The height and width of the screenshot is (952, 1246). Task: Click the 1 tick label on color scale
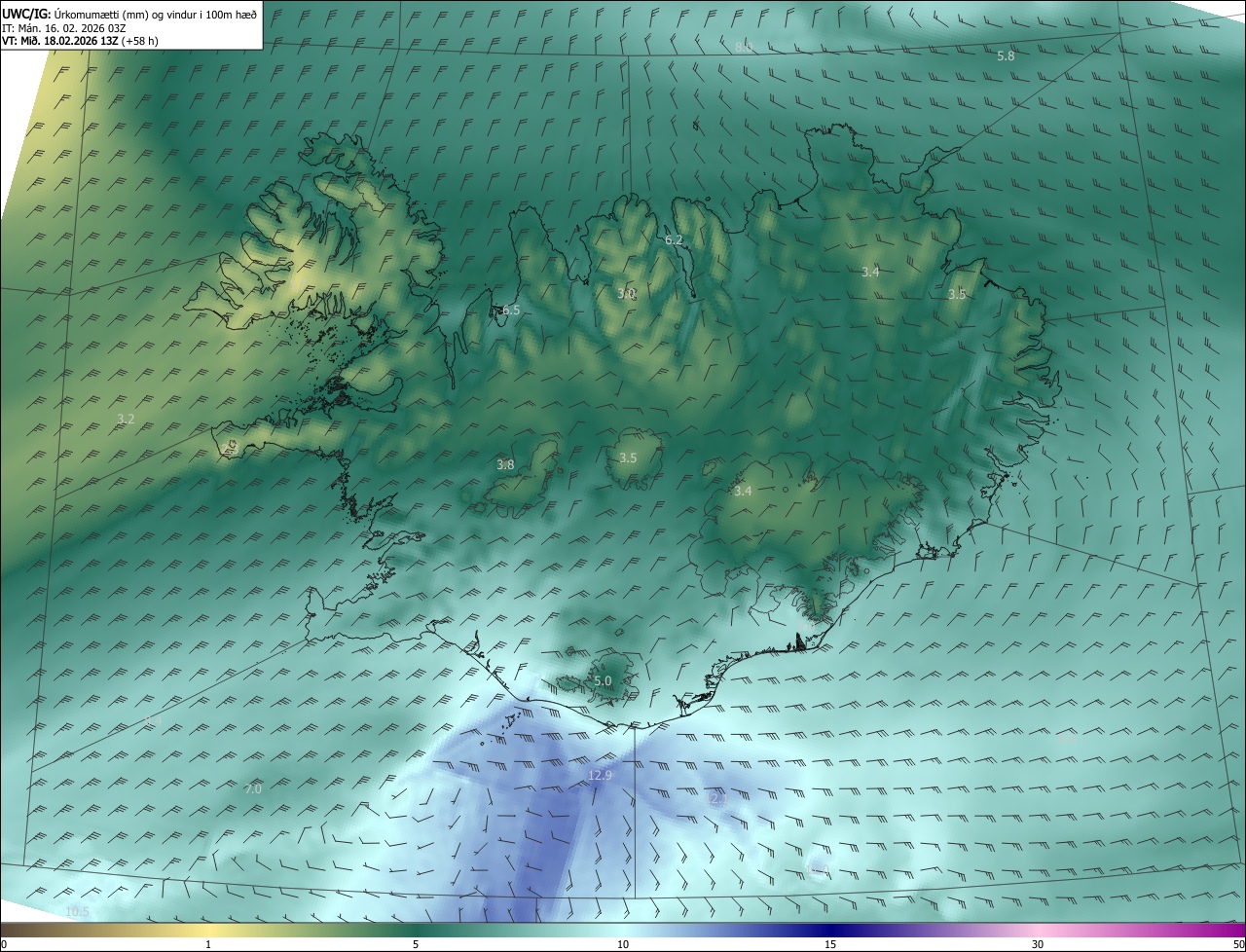[x=208, y=945]
